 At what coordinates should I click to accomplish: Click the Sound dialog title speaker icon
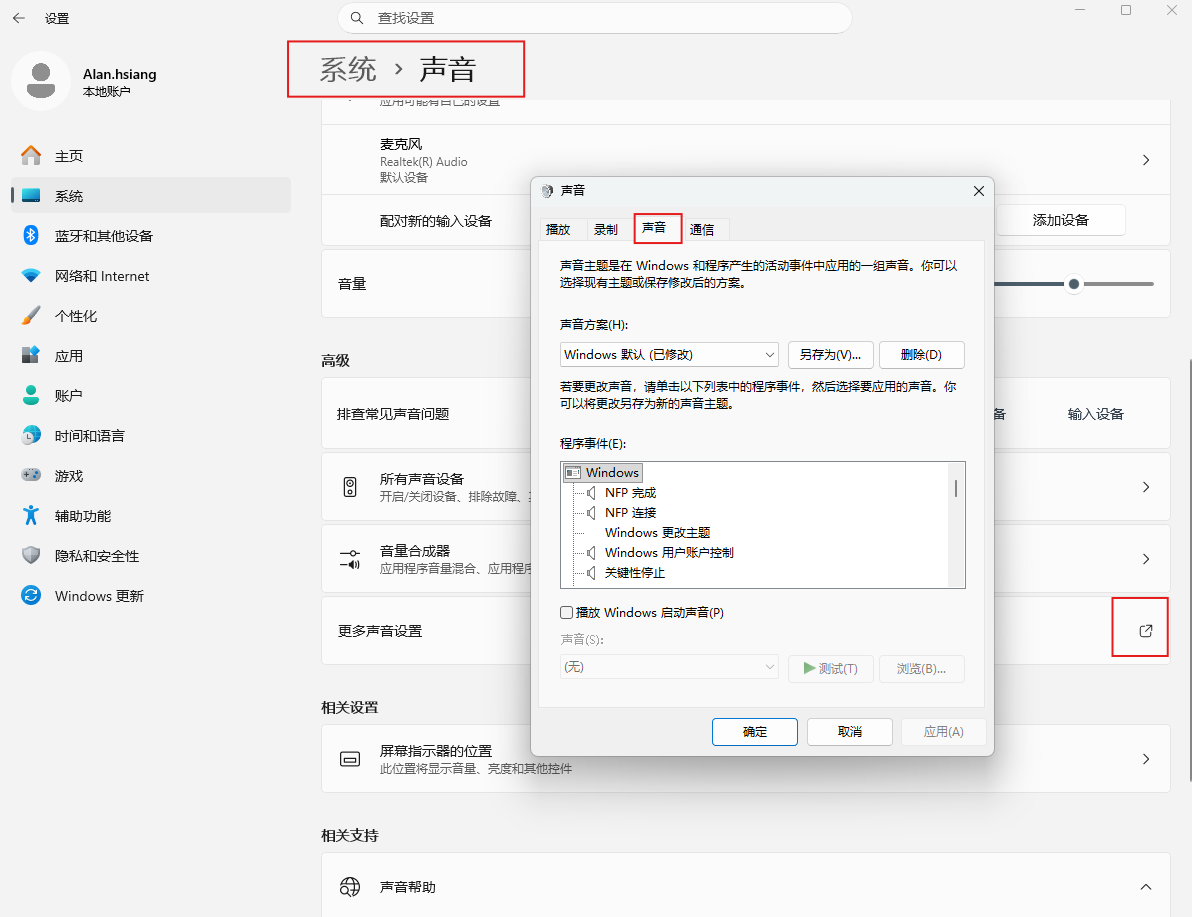point(547,191)
